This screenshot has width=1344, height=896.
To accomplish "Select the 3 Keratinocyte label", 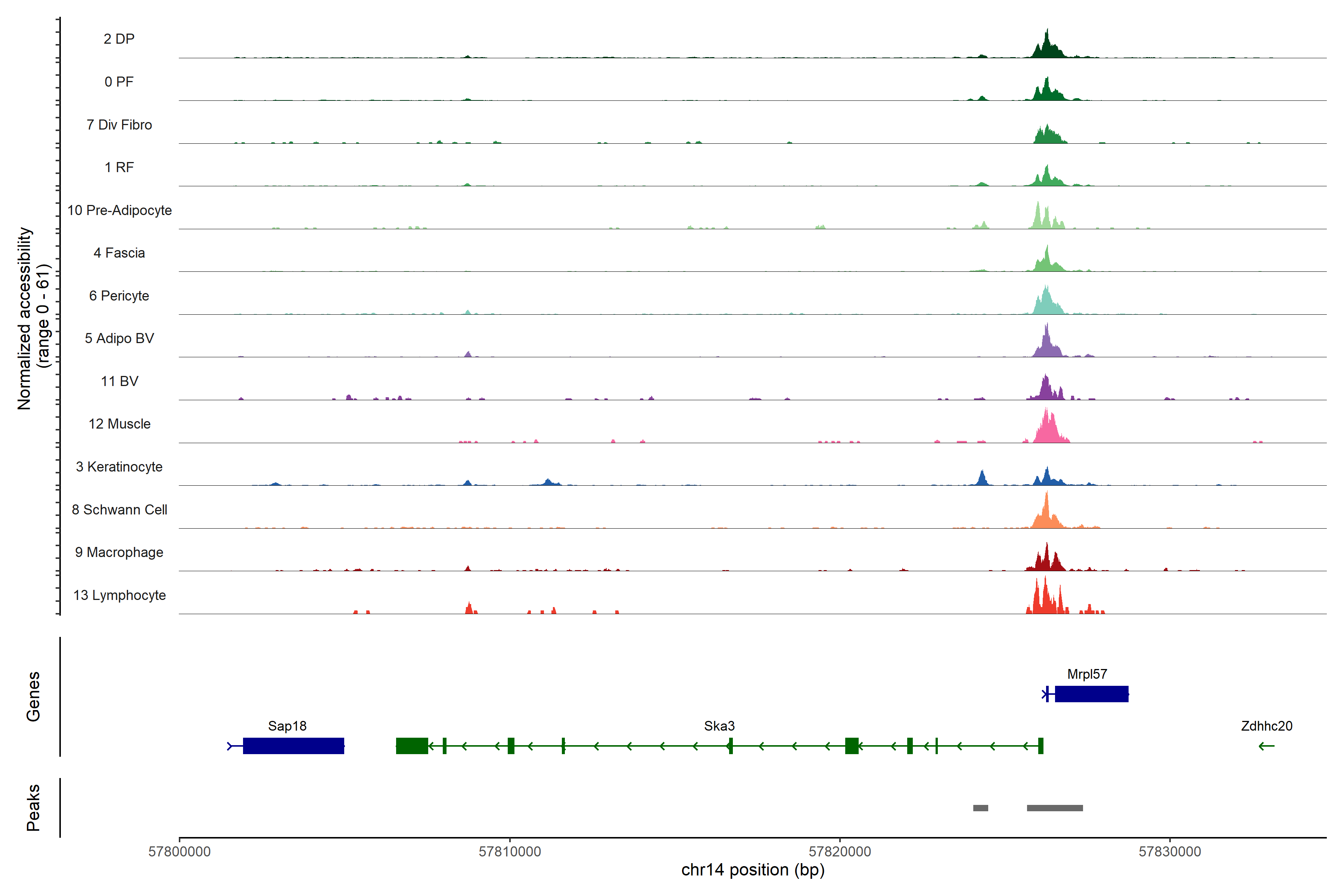I will pos(119,467).
